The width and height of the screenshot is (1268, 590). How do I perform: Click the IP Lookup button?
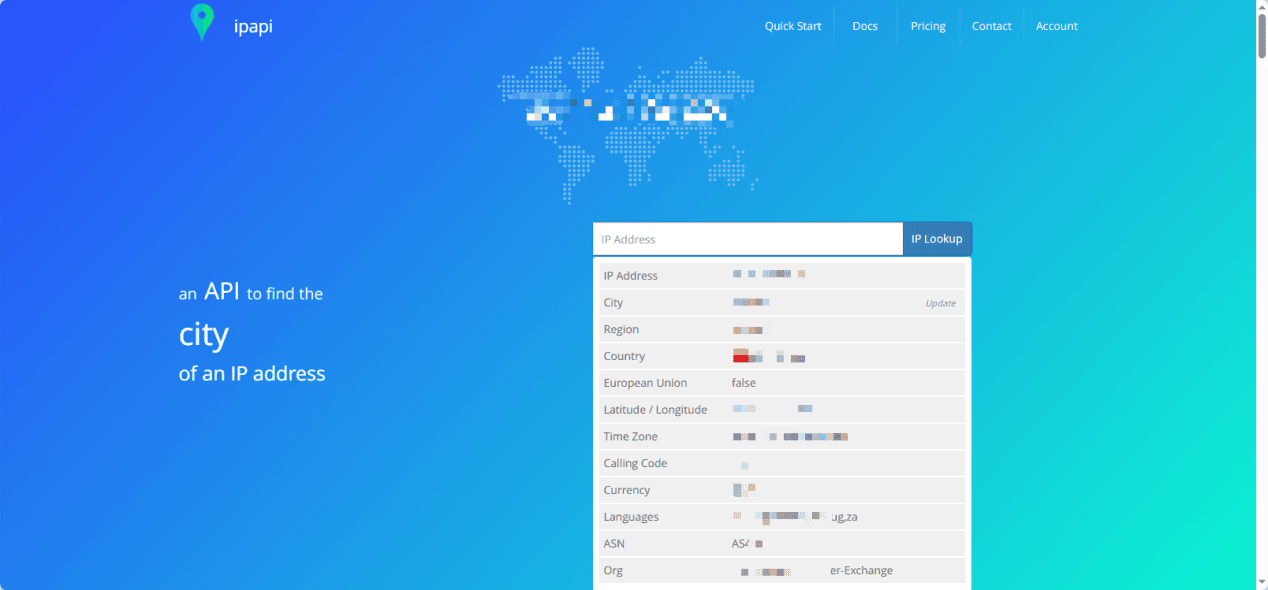tap(937, 239)
